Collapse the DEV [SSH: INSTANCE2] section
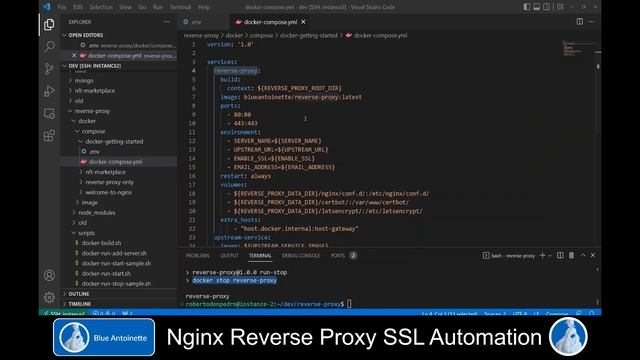The width and height of the screenshot is (640, 360). click(119, 66)
